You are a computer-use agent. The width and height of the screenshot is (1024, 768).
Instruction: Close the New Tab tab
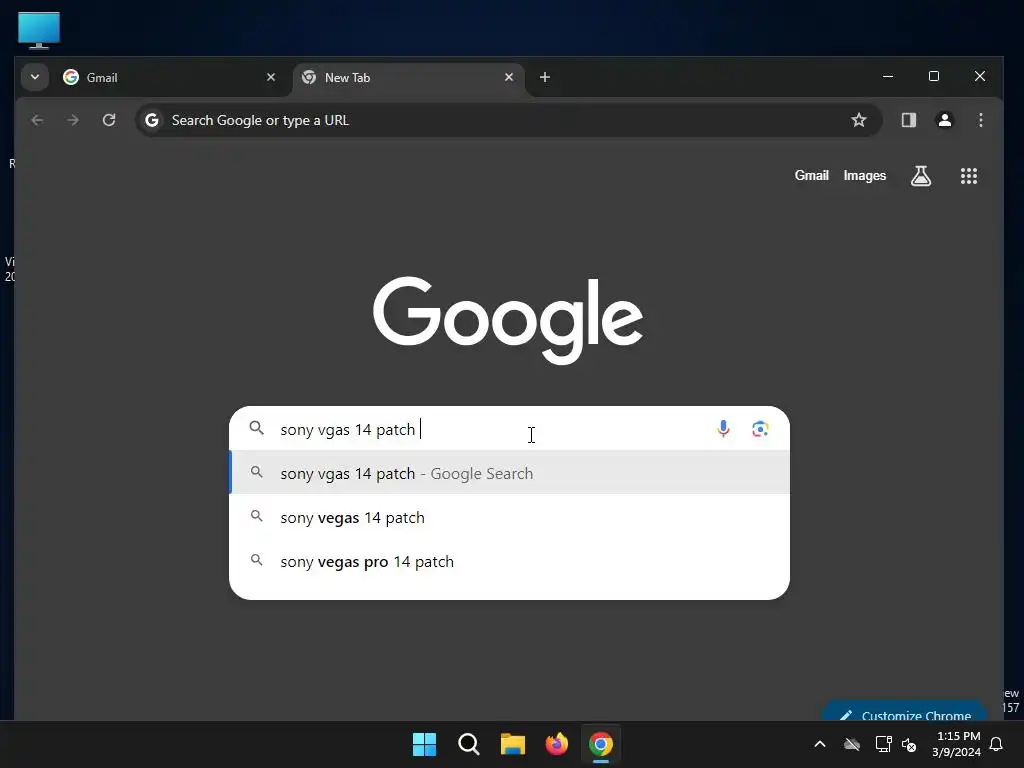pyautogui.click(x=509, y=77)
